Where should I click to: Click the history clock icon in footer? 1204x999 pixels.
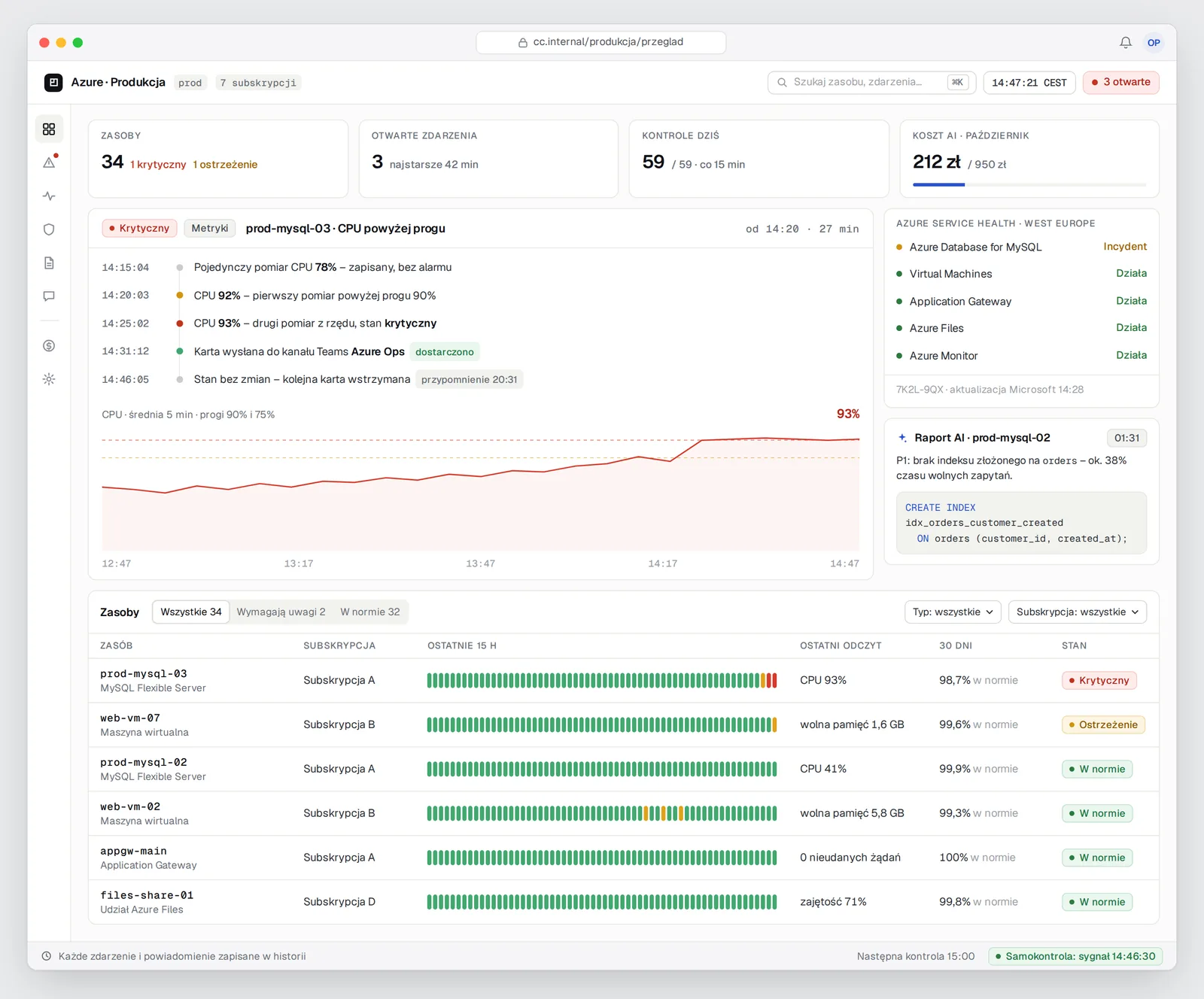click(47, 956)
